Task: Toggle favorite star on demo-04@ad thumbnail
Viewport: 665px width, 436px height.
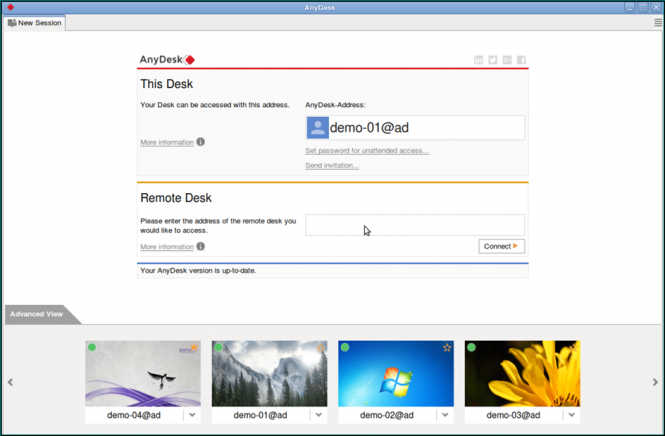Action: click(x=195, y=348)
